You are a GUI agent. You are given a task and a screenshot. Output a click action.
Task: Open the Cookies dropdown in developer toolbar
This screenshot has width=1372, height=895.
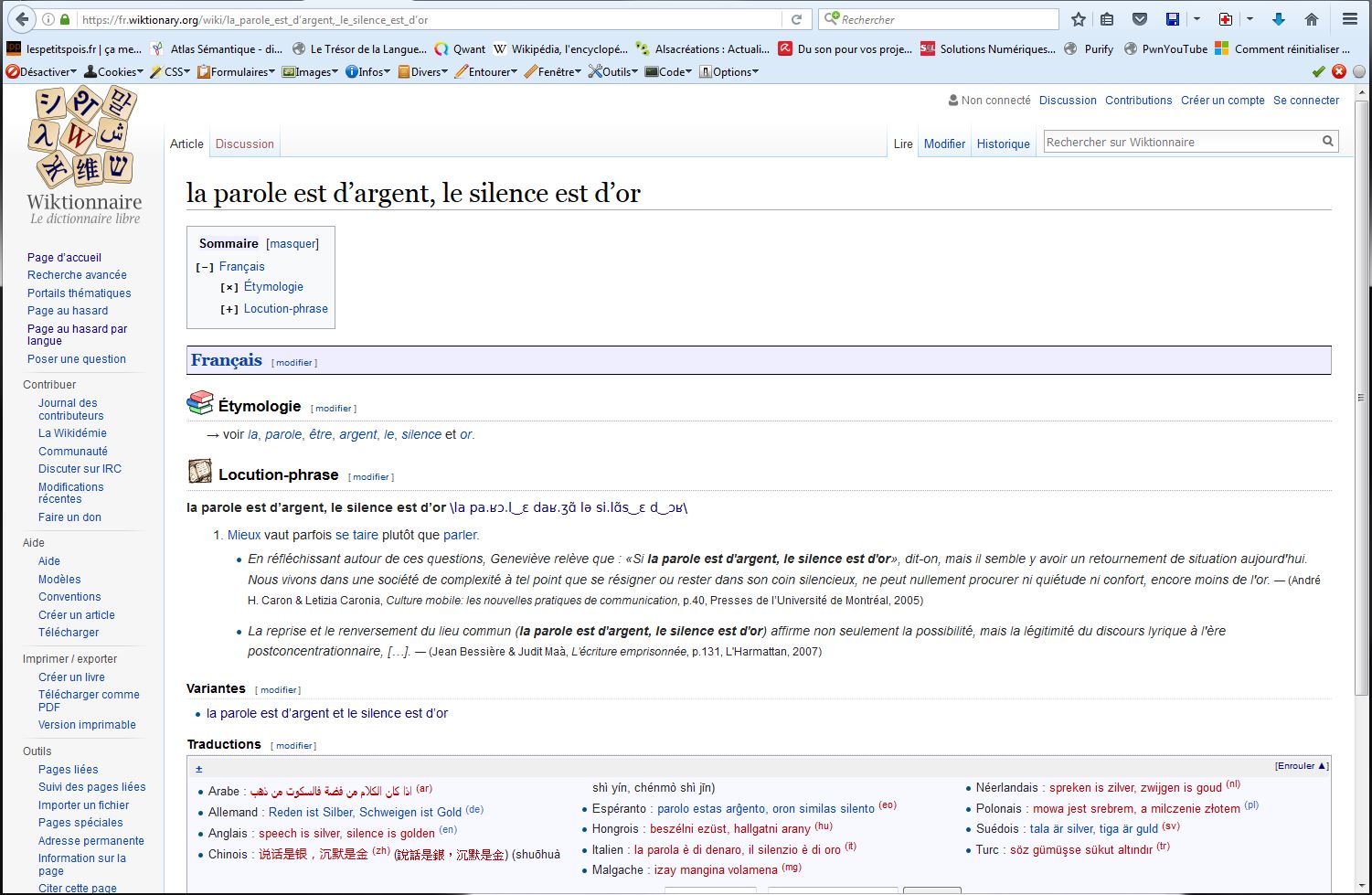click(x=115, y=71)
